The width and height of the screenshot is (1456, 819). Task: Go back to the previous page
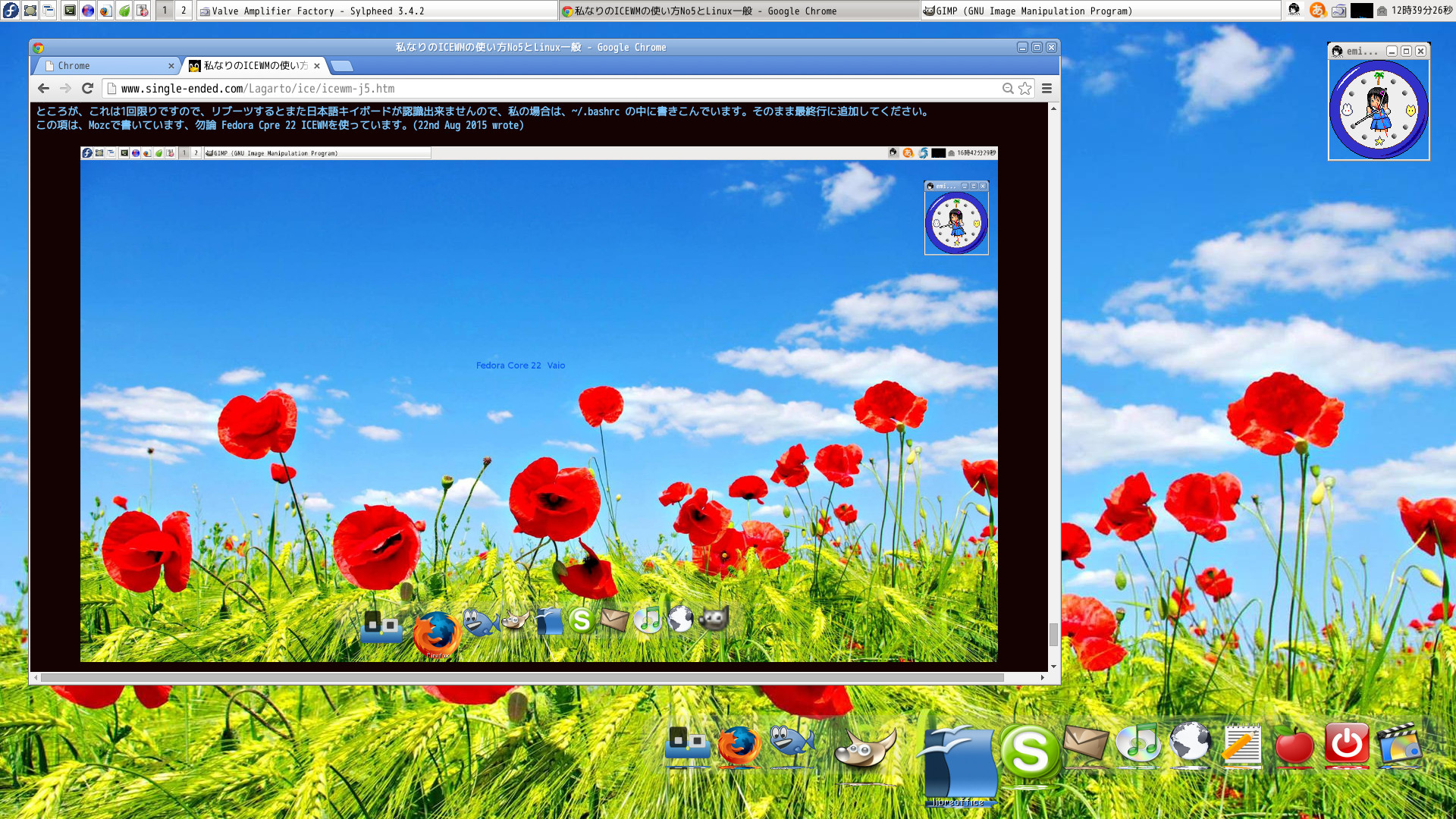click(43, 89)
